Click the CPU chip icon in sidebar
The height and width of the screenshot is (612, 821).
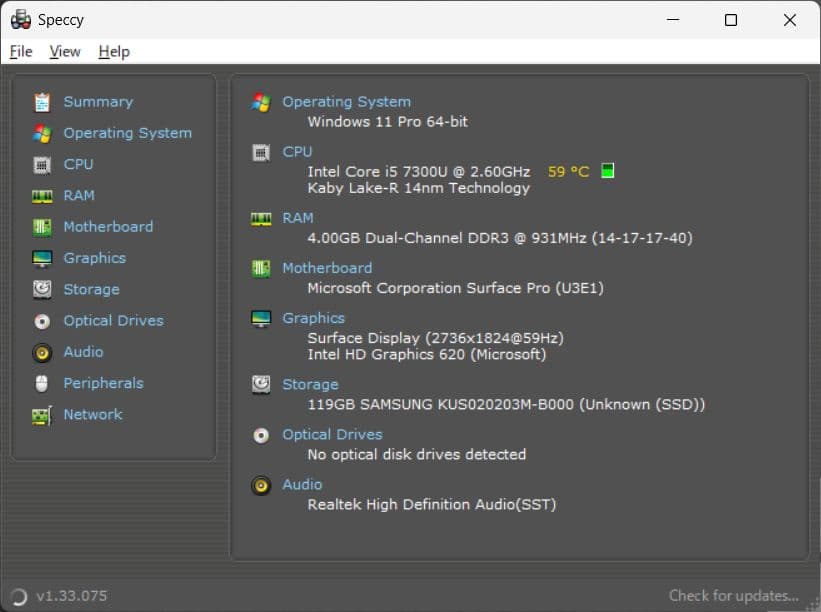click(42, 165)
